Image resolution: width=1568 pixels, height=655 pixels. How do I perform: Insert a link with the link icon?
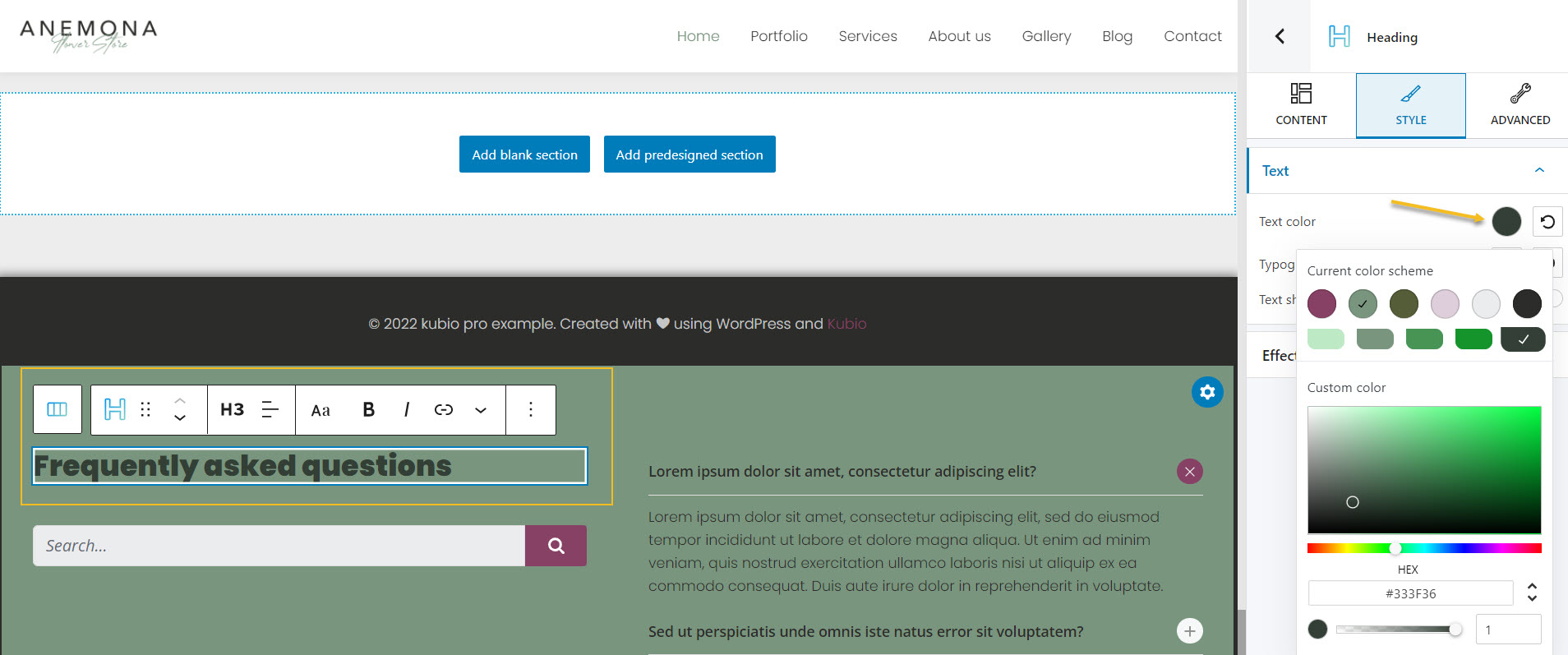(444, 409)
